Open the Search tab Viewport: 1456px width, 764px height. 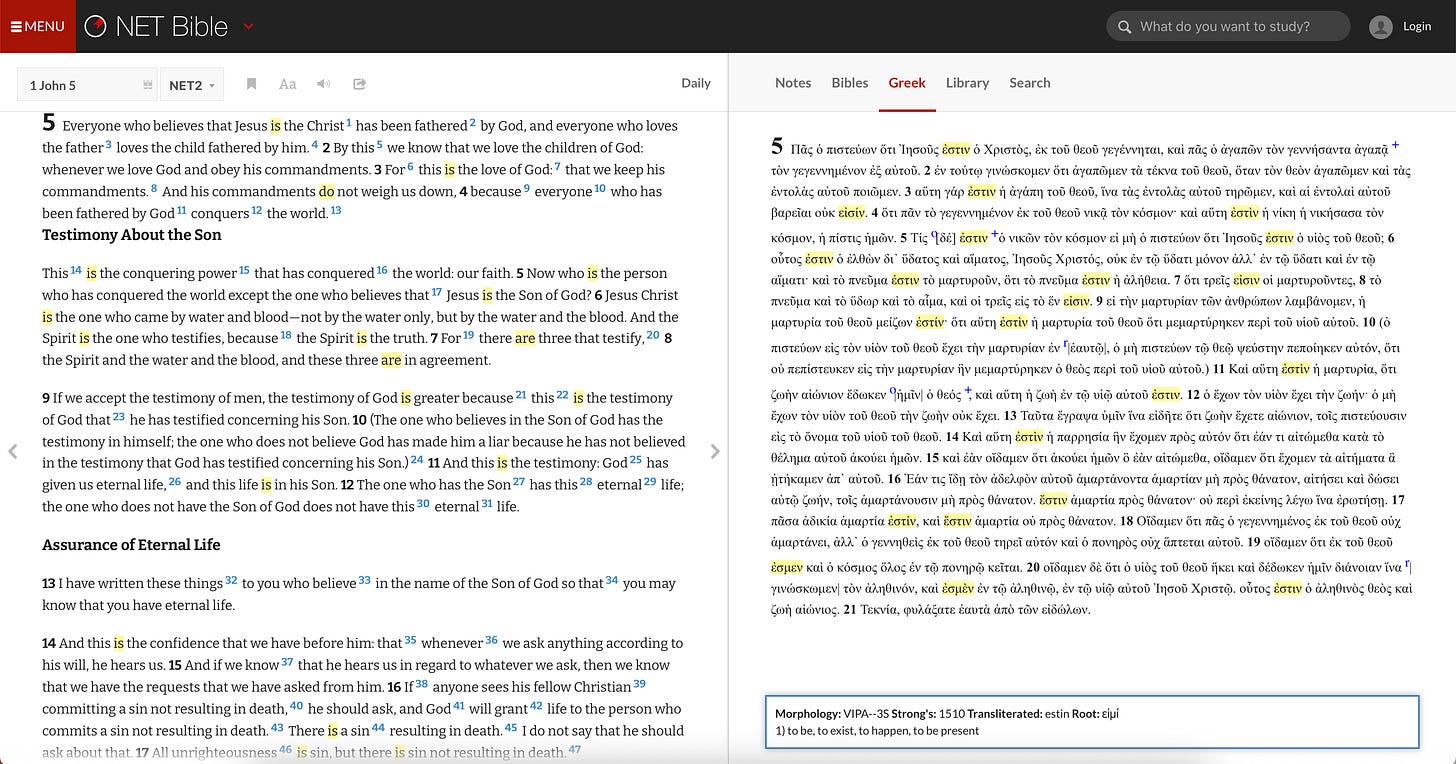(x=1030, y=83)
